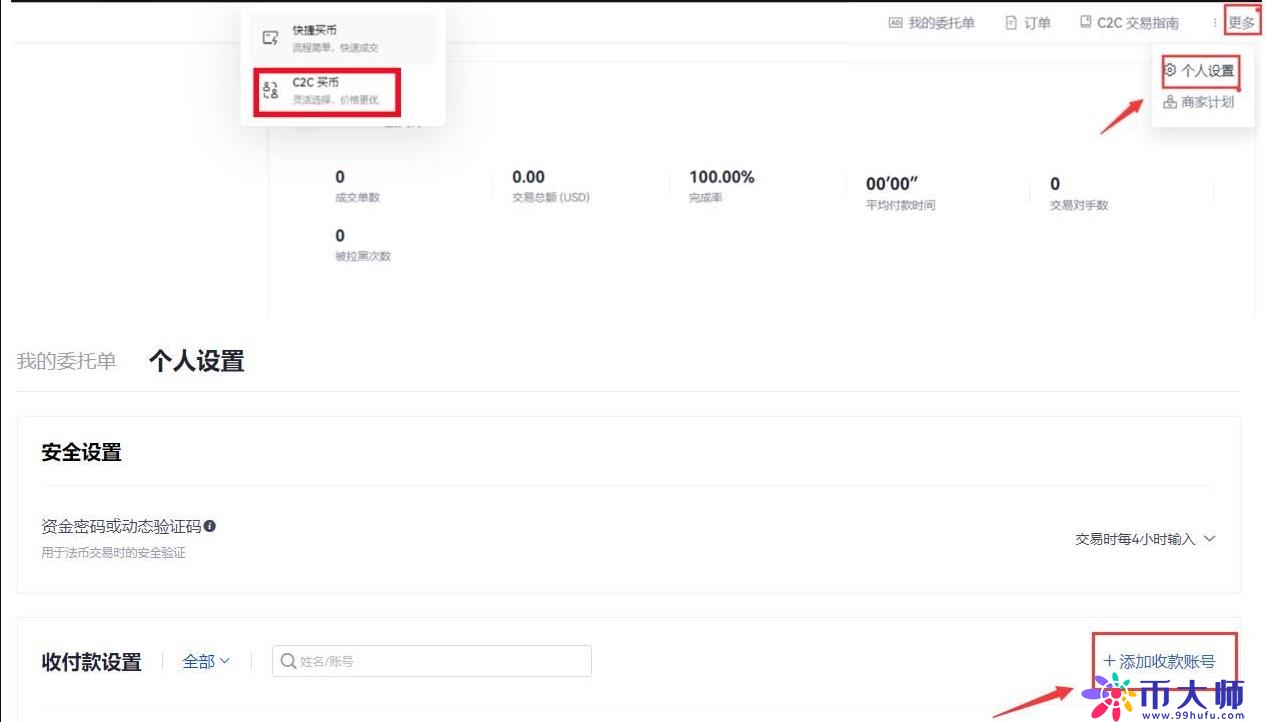Click the 币大师 flower logo
Screen dimensions: 1268x722
1108,692
